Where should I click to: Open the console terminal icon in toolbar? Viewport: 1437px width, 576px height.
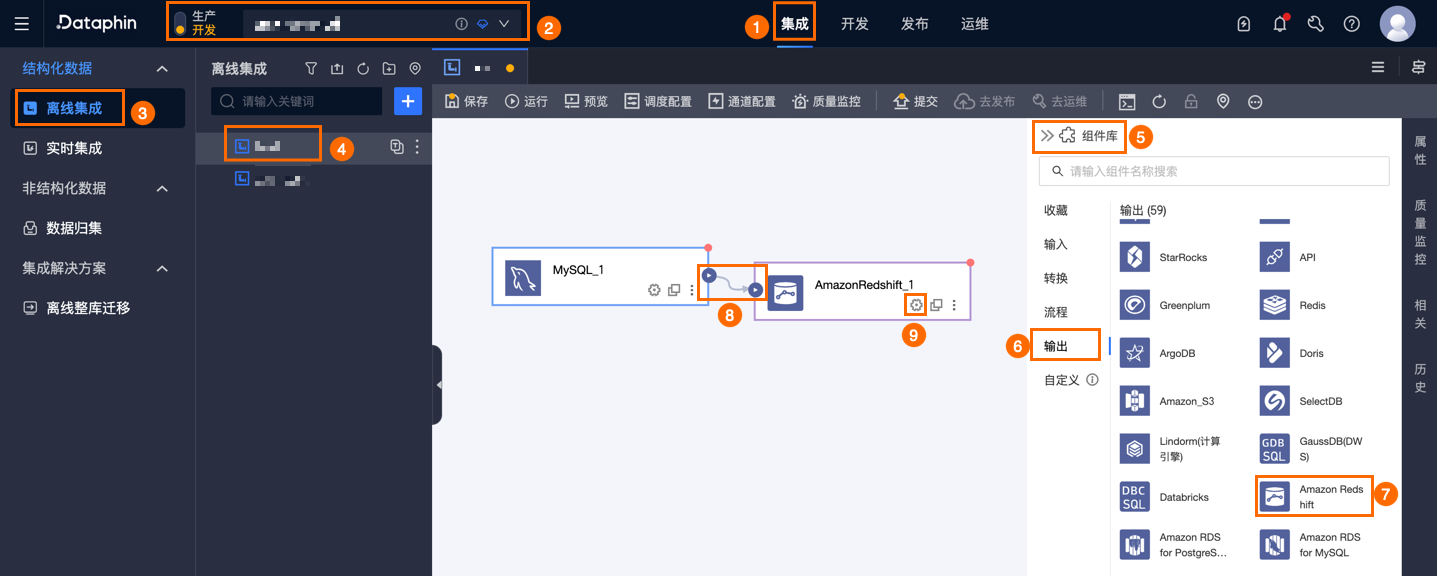(1127, 101)
